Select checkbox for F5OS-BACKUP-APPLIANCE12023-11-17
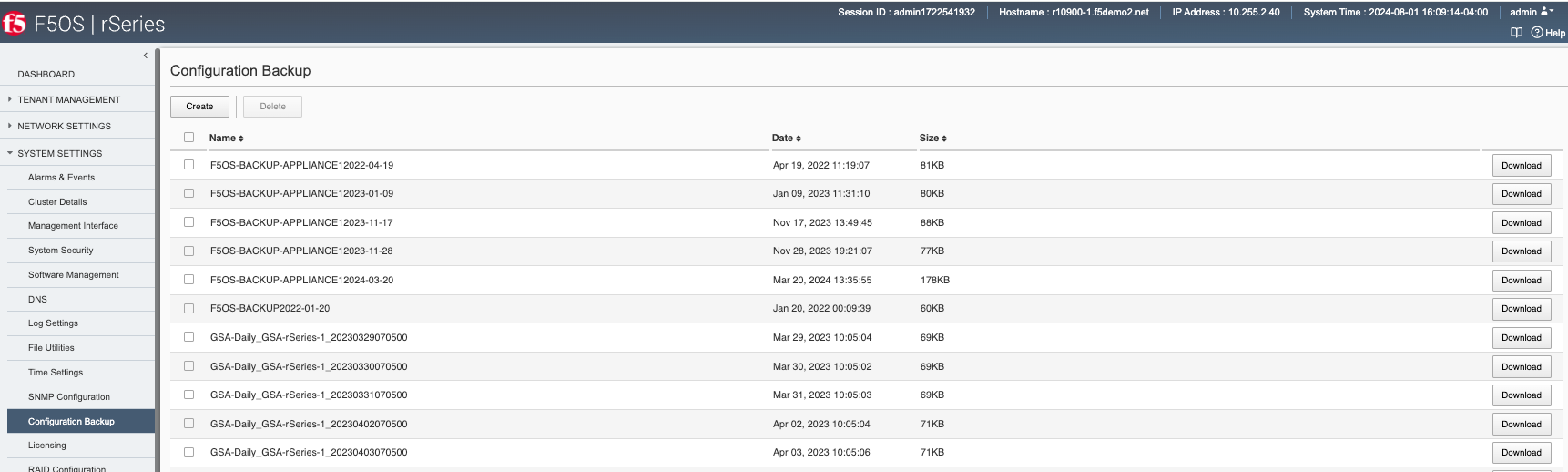1568x472 pixels. [x=188, y=222]
